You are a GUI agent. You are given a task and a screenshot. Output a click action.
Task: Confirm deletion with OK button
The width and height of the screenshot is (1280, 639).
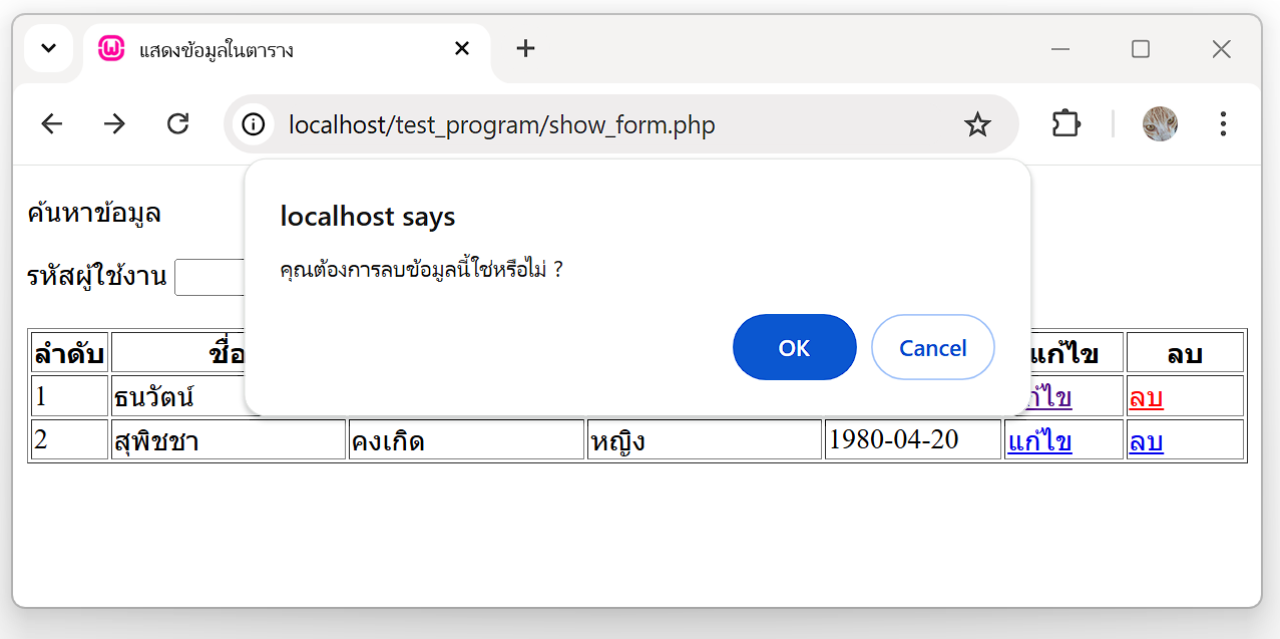click(794, 347)
